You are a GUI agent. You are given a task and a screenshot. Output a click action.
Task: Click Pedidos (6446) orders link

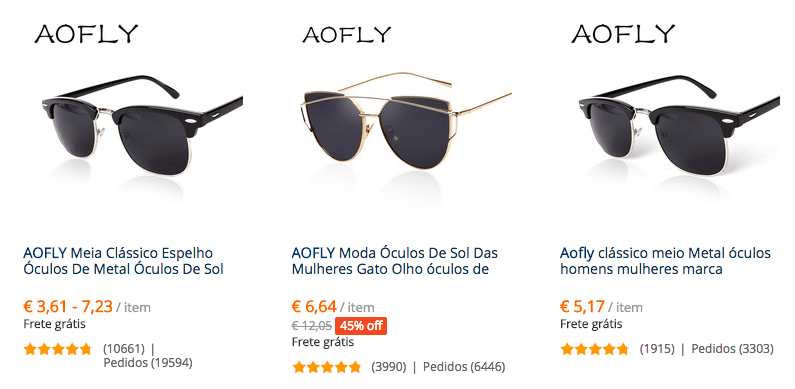tap(464, 367)
